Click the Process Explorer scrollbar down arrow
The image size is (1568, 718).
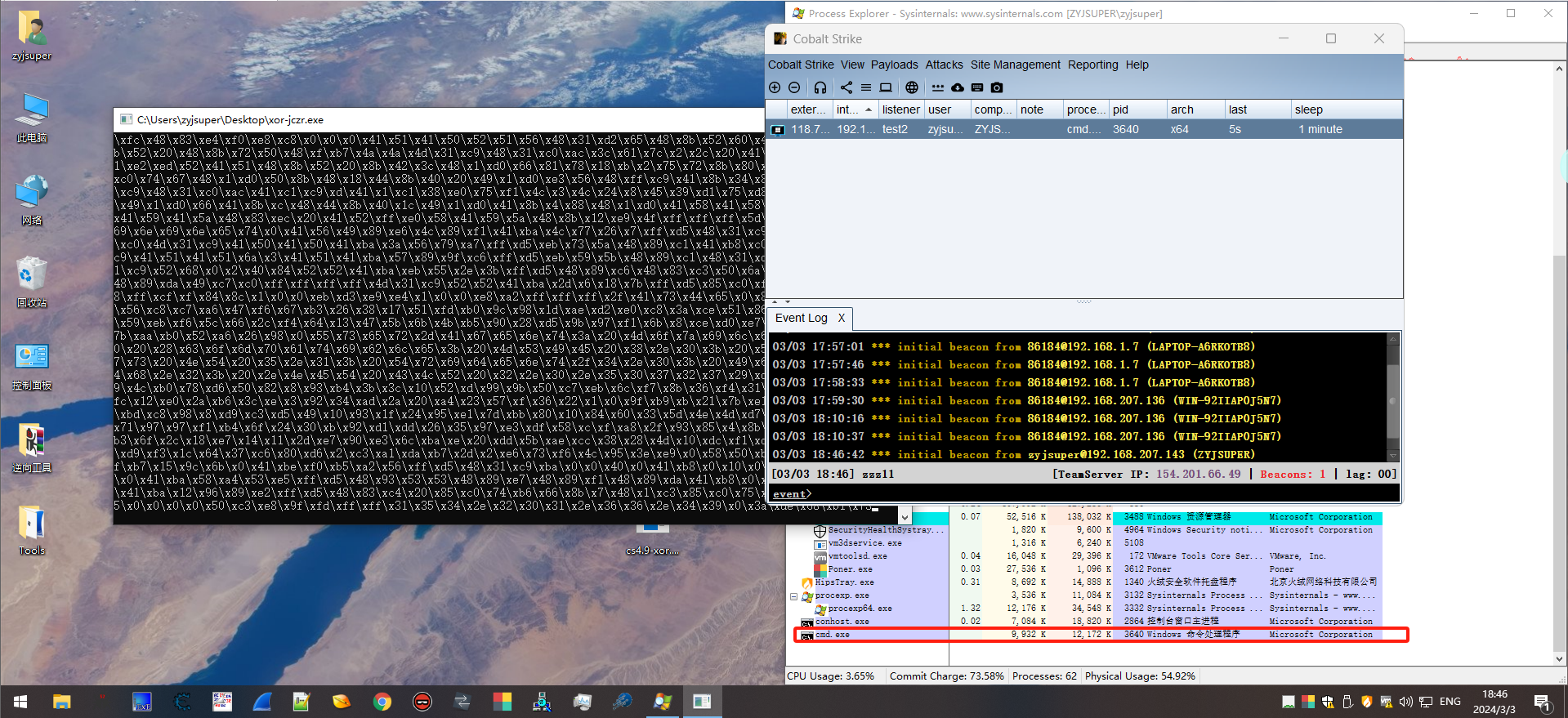[1559, 659]
